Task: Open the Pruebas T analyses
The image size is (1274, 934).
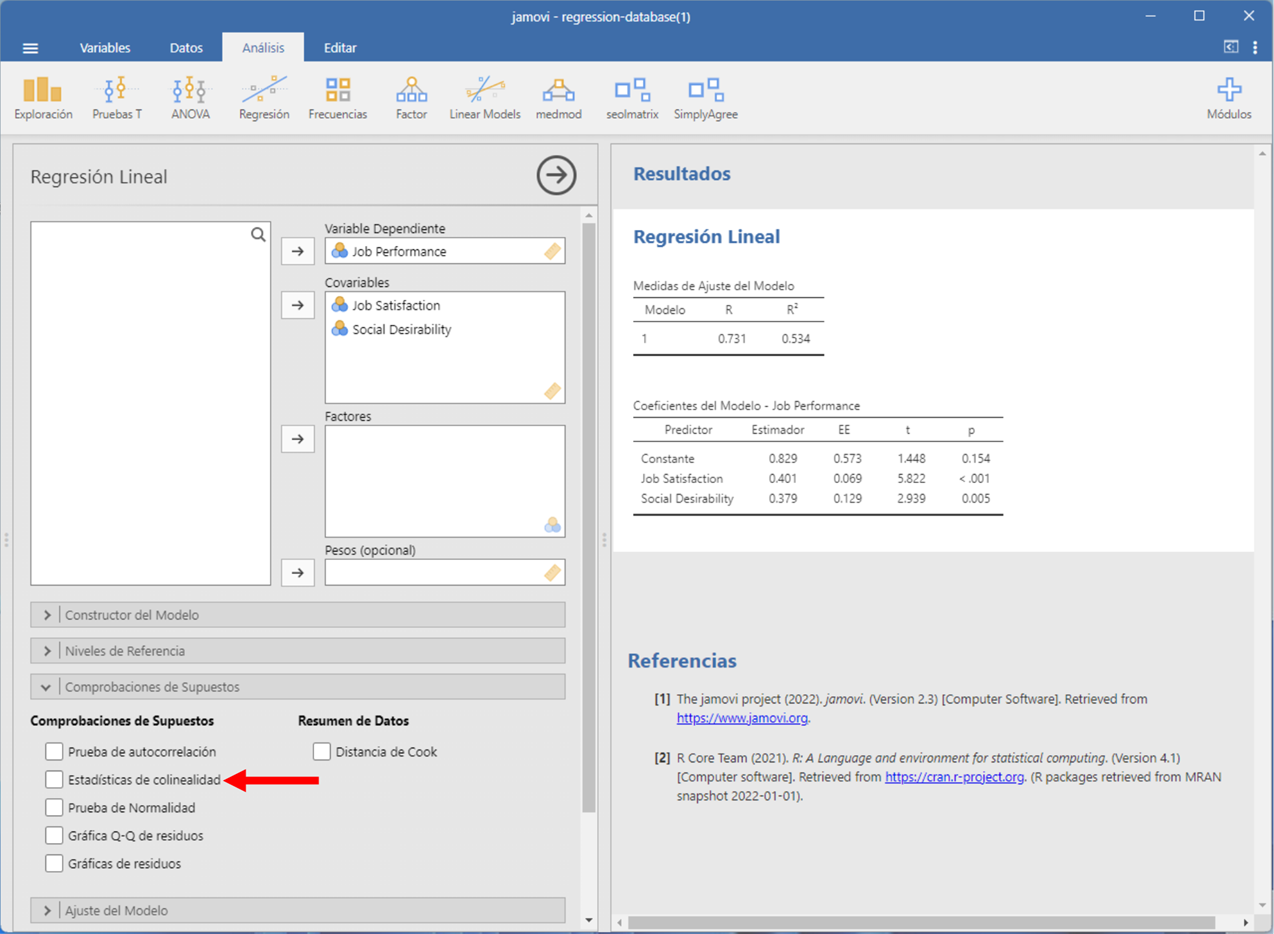Action: pyautogui.click(x=117, y=98)
